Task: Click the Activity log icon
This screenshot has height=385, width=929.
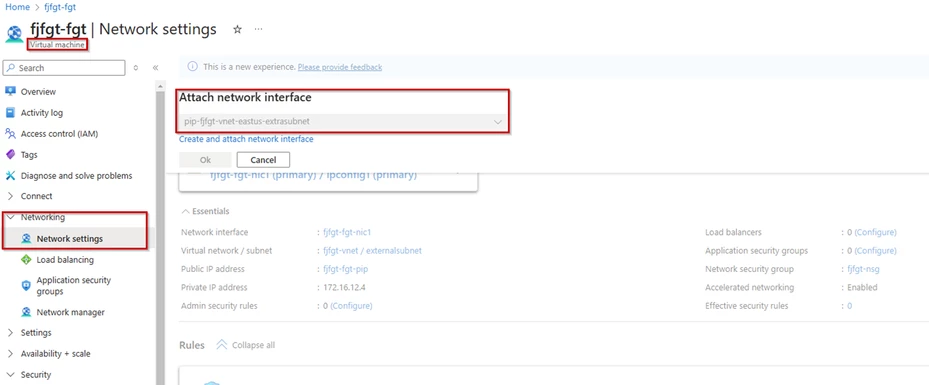Action: (10, 113)
